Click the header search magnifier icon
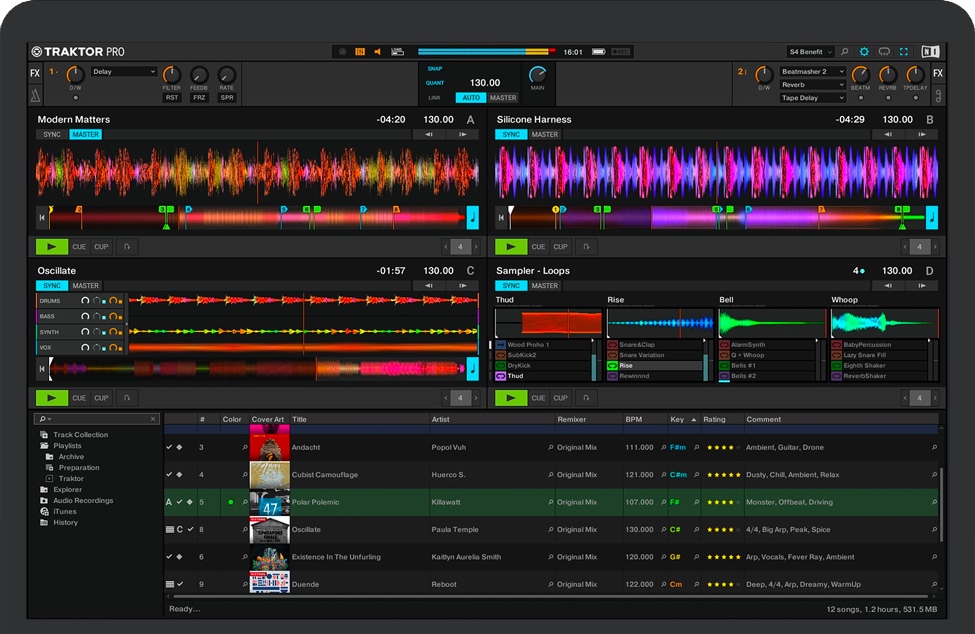The width and height of the screenshot is (975, 634). pyautogui.click(x=845, y=51)
